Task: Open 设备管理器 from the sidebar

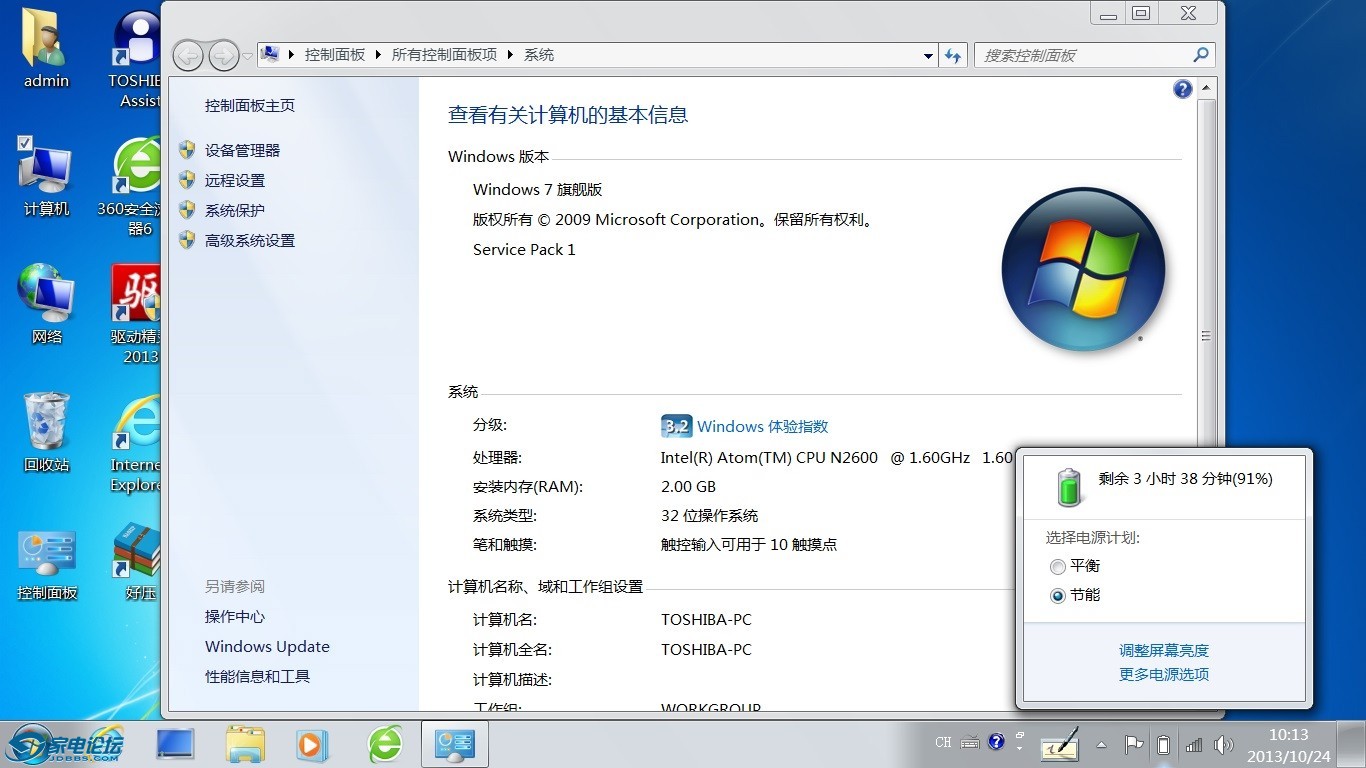Action: pos(242,150)
